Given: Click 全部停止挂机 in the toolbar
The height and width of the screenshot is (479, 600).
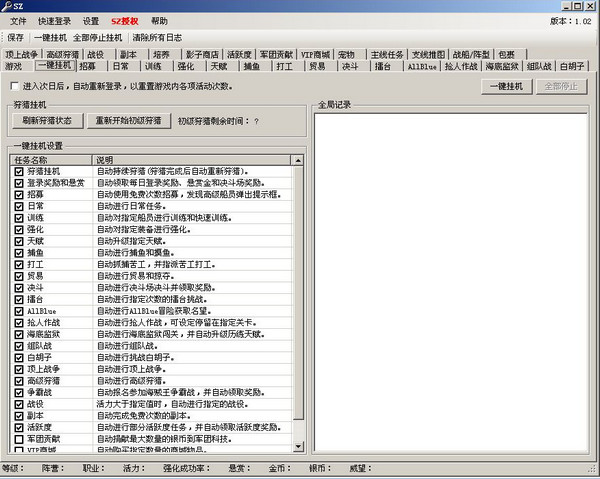Looking at the screenshot, I should (98, 37).
